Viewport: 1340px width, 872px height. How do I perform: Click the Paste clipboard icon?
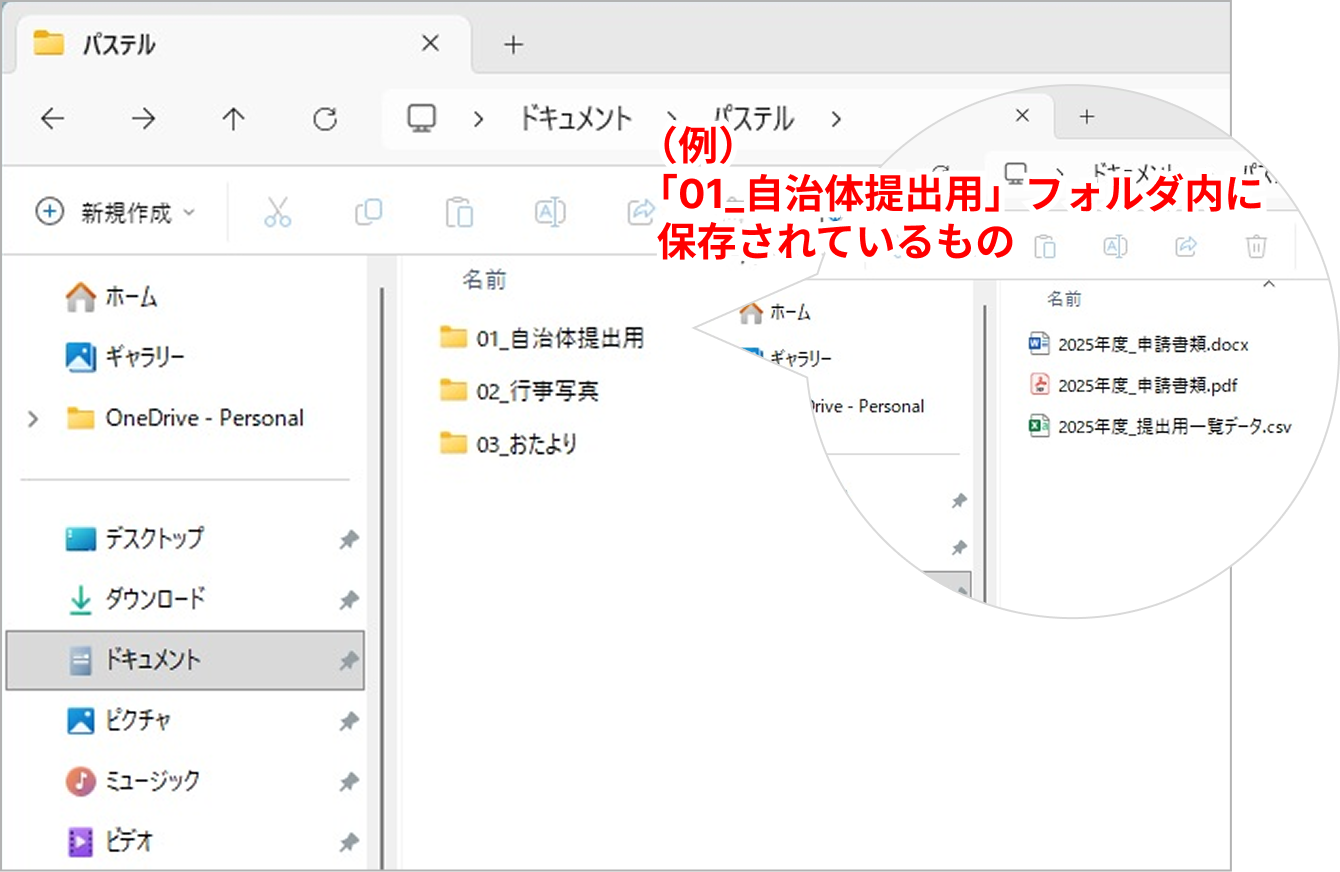click(x=459, y=212)
